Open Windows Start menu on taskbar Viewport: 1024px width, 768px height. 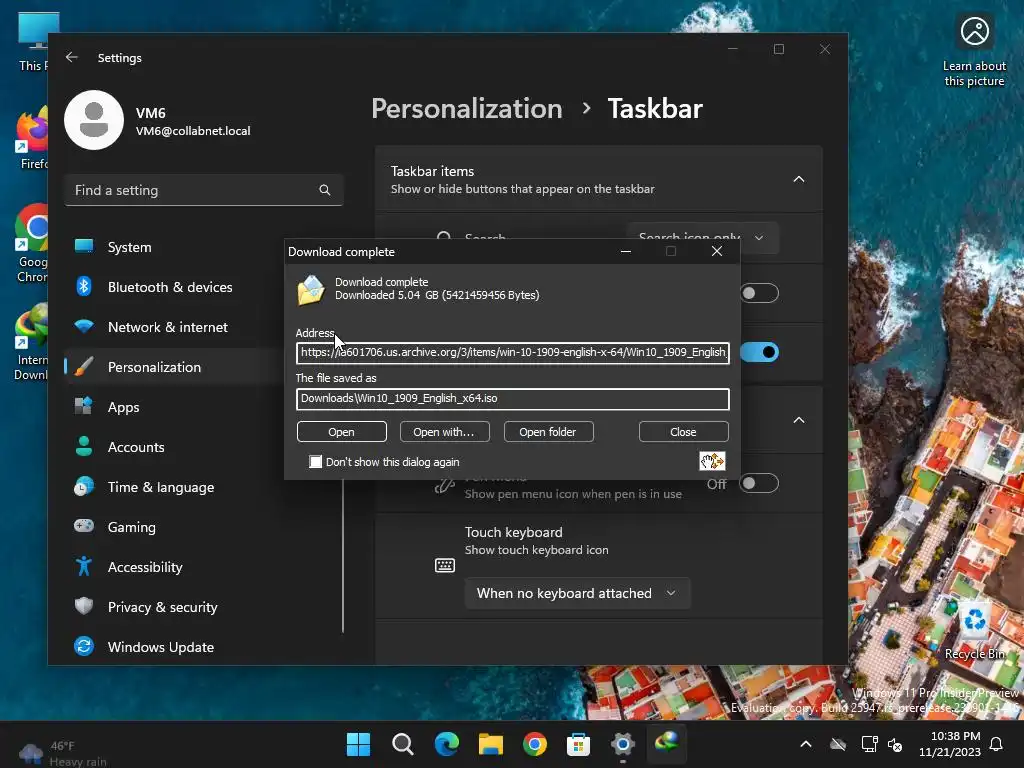click(358, 744)
